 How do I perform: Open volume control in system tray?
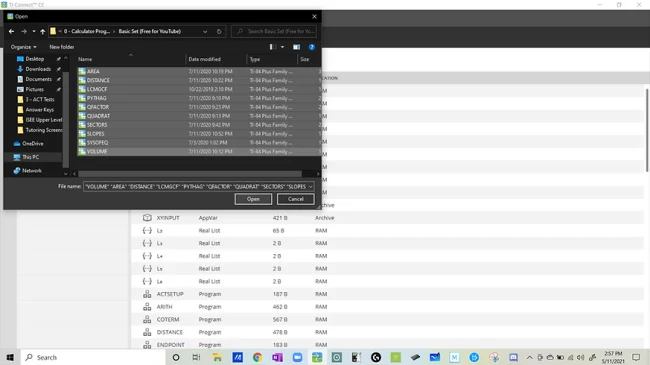(580, 358)
